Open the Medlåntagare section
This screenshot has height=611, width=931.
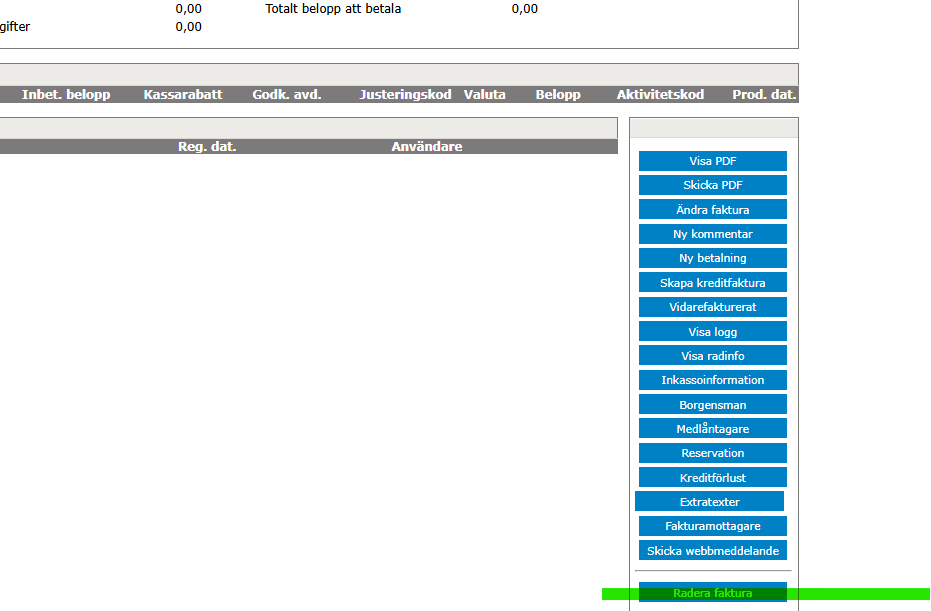[x=712, y=429]
